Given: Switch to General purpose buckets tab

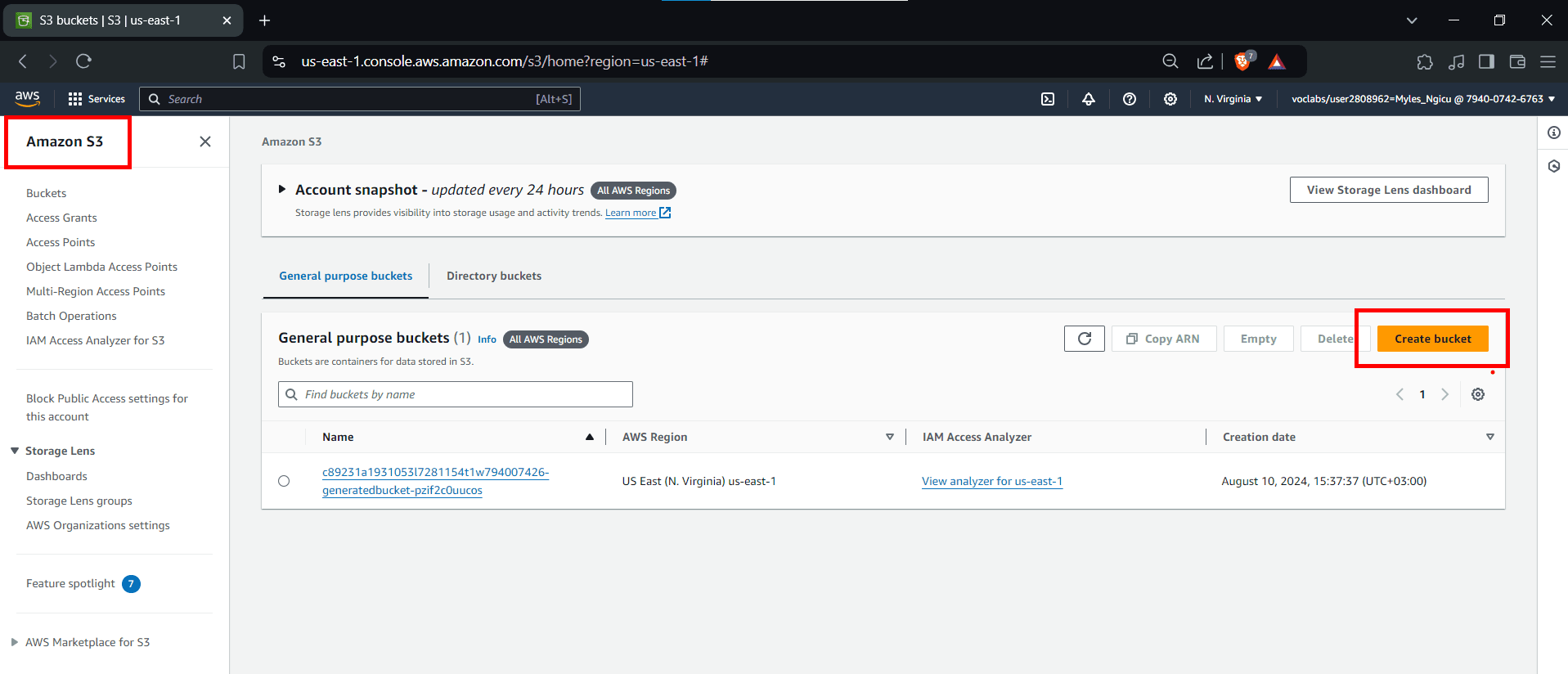Looking at the screenshot, I should [x=346, y=276].
